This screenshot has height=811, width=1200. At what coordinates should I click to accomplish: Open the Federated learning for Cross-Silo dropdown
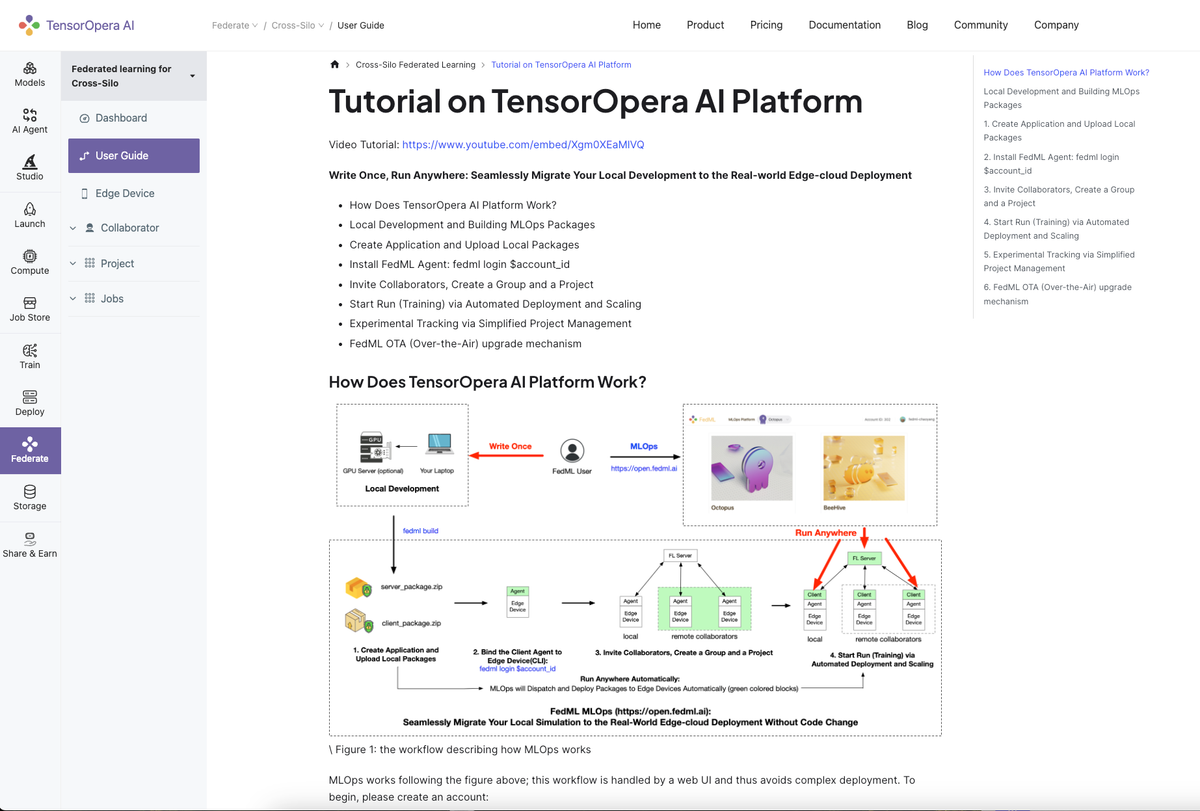pyautogui.click(x=133, y=75)
